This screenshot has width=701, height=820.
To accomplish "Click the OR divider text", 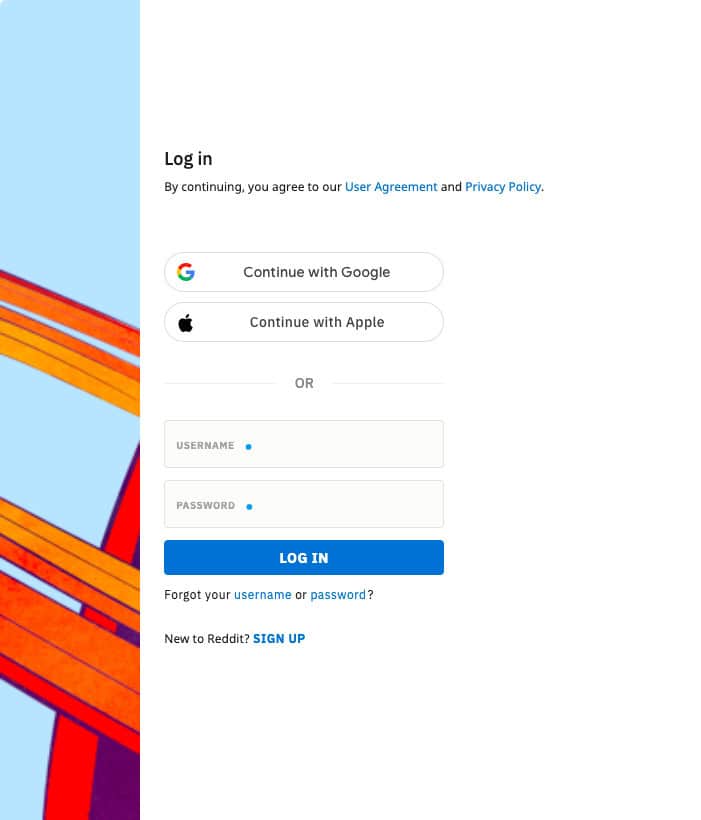I will [x=304, y=383].
